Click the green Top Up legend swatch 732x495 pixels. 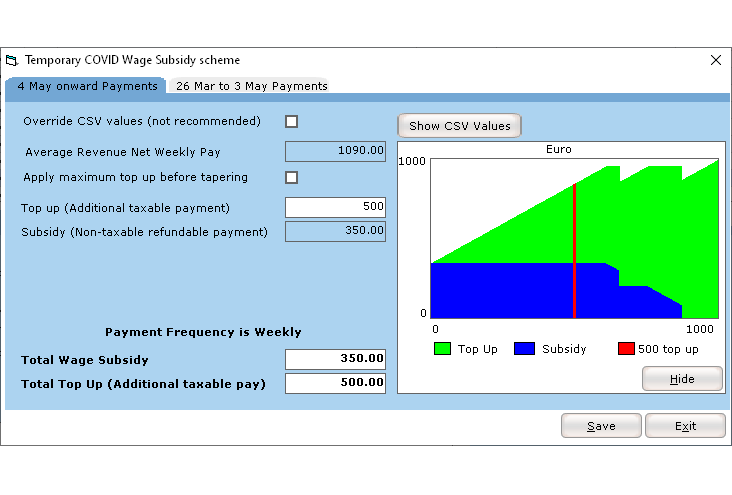[x=442, y=349]
